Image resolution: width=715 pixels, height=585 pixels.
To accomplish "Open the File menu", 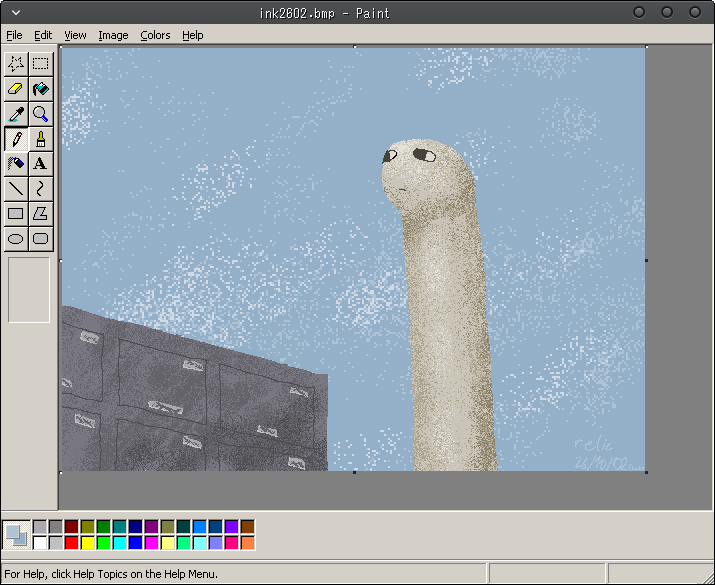I will click(14, 35).
